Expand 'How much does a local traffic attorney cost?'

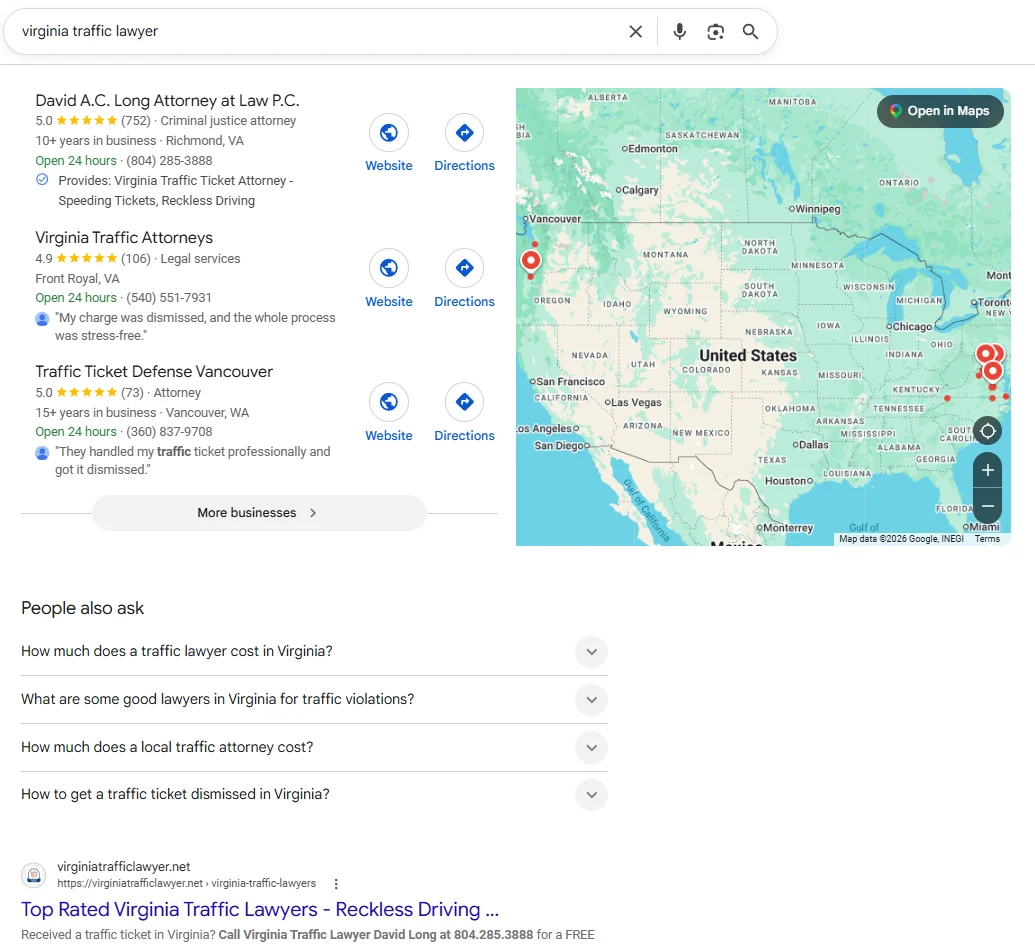314,747
